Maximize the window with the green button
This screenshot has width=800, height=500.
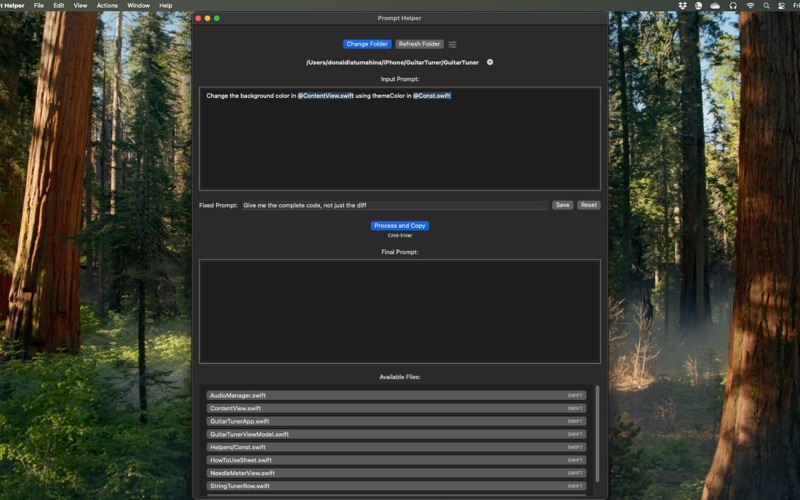tap(217, 18)
